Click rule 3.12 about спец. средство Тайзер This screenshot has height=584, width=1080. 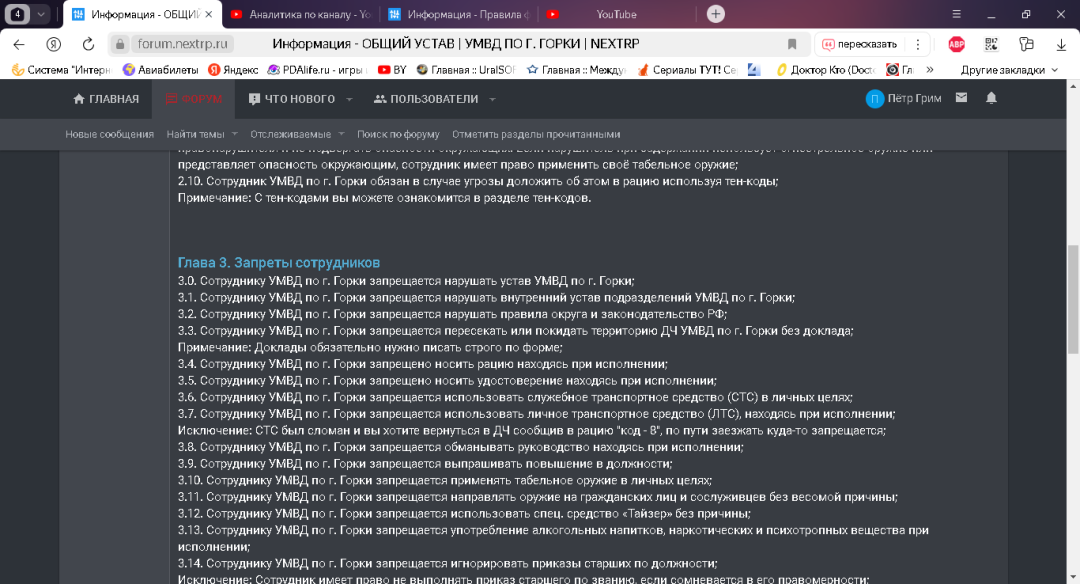[464, 514]
